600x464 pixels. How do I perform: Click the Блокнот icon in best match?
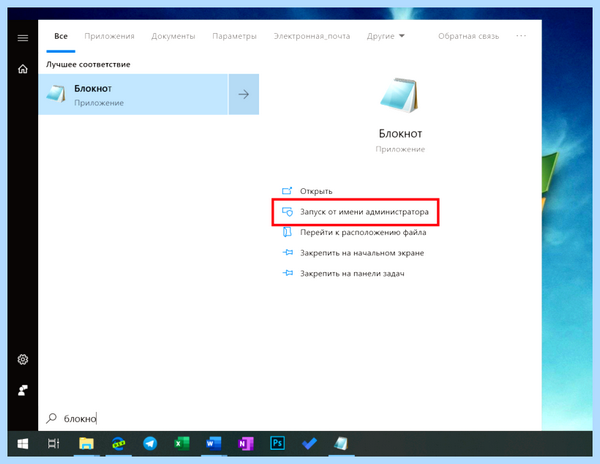56,94
